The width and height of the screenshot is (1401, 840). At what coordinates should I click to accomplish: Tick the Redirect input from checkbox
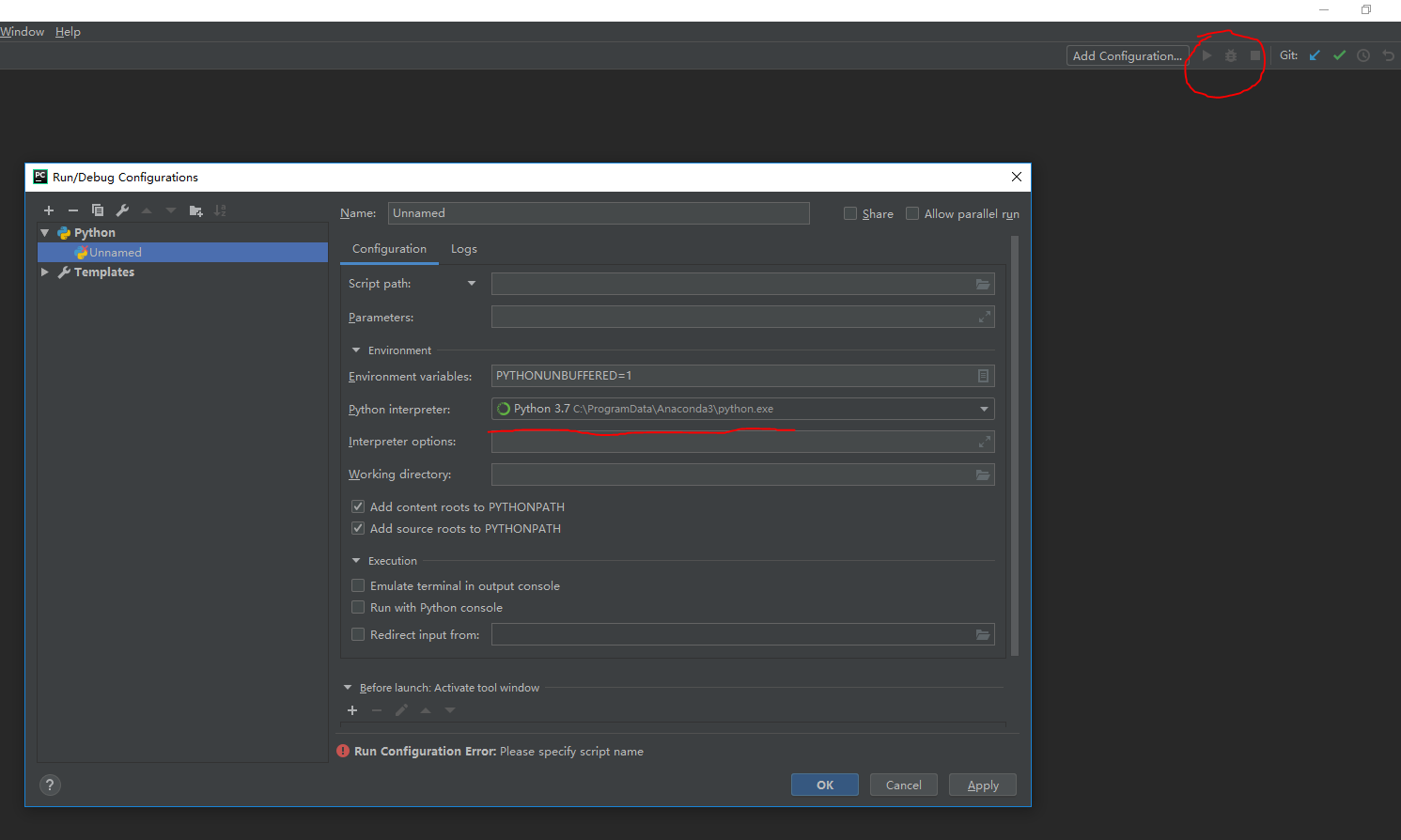pyautogui.click(x=358, y=634)
